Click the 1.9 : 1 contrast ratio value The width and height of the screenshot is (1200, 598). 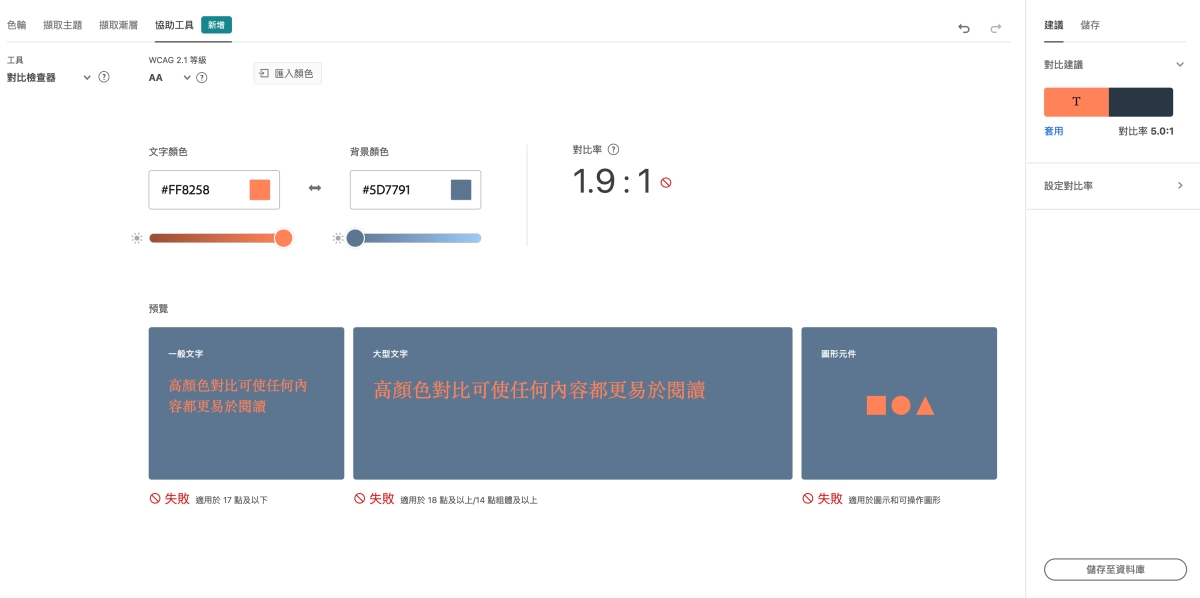pos(612,181)
